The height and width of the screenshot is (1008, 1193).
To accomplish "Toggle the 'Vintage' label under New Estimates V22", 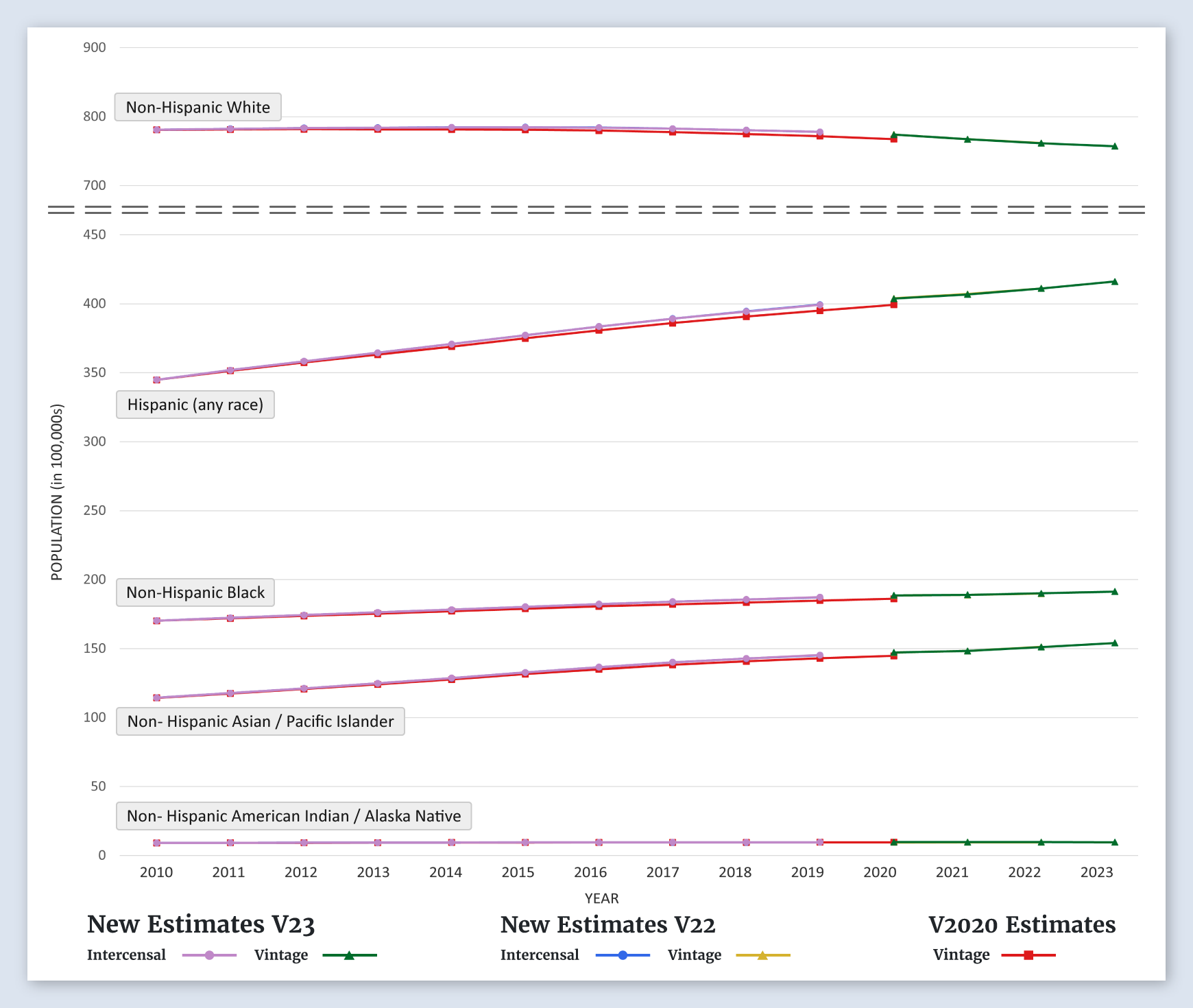I will click(694, 955).
